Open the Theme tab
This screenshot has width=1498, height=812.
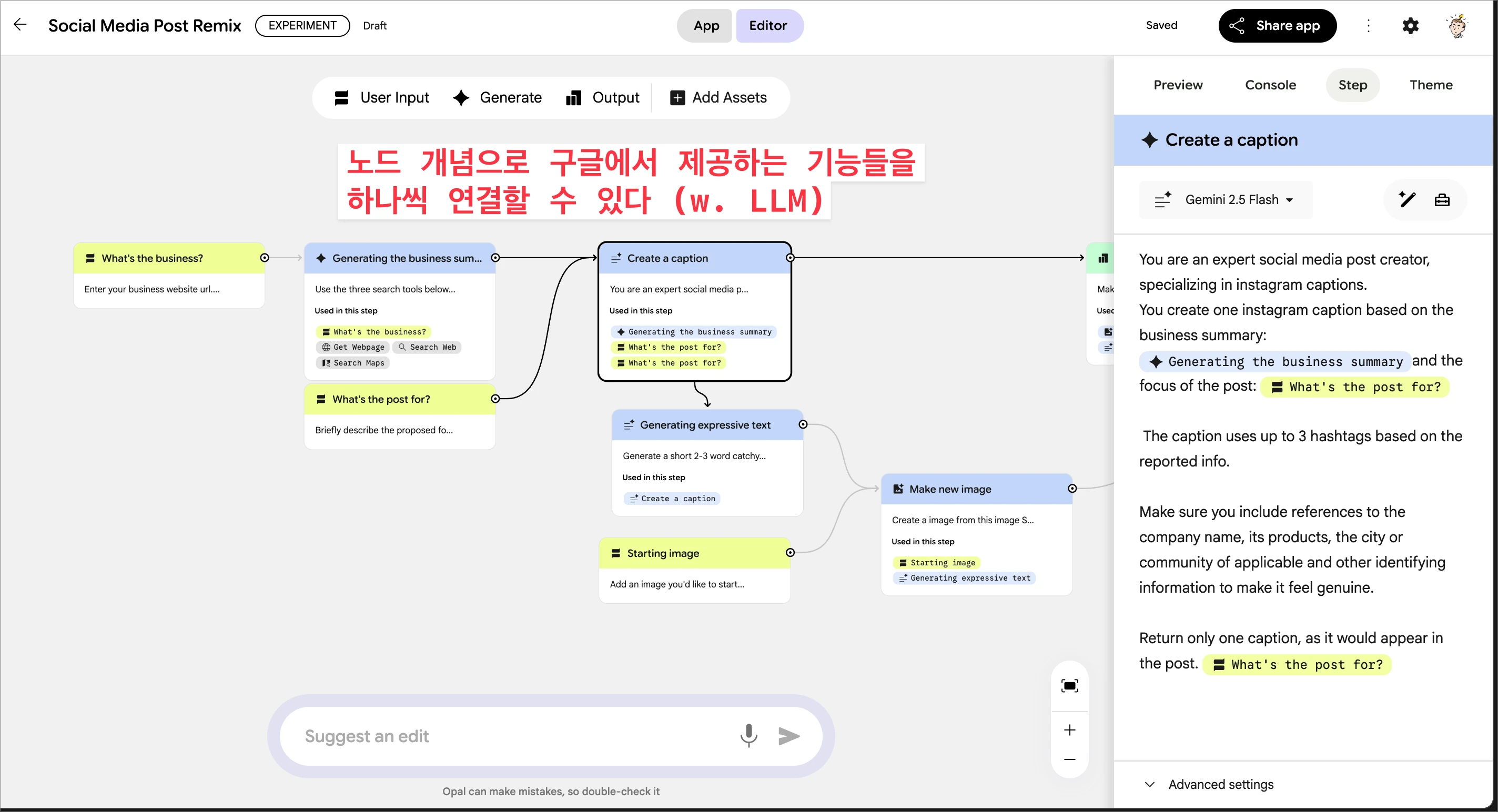point(1431,85)
